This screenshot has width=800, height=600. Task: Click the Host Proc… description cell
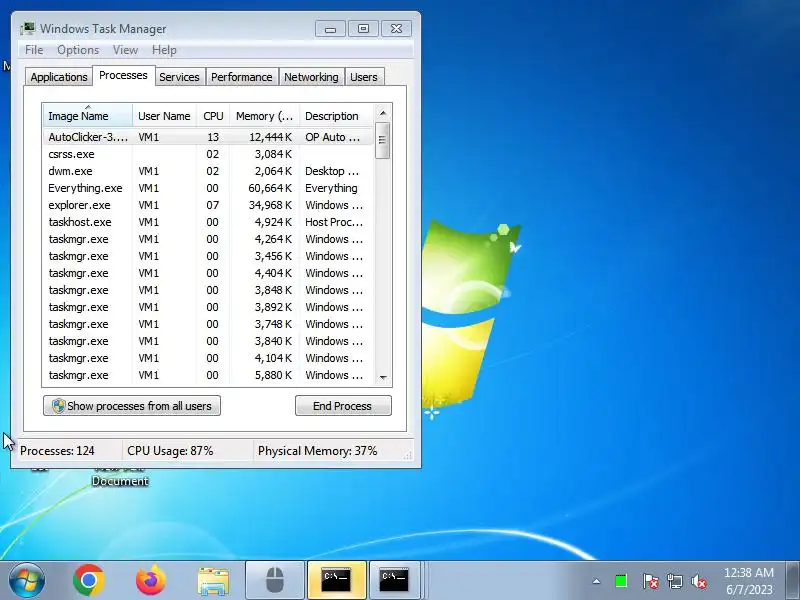coord(334,222)
